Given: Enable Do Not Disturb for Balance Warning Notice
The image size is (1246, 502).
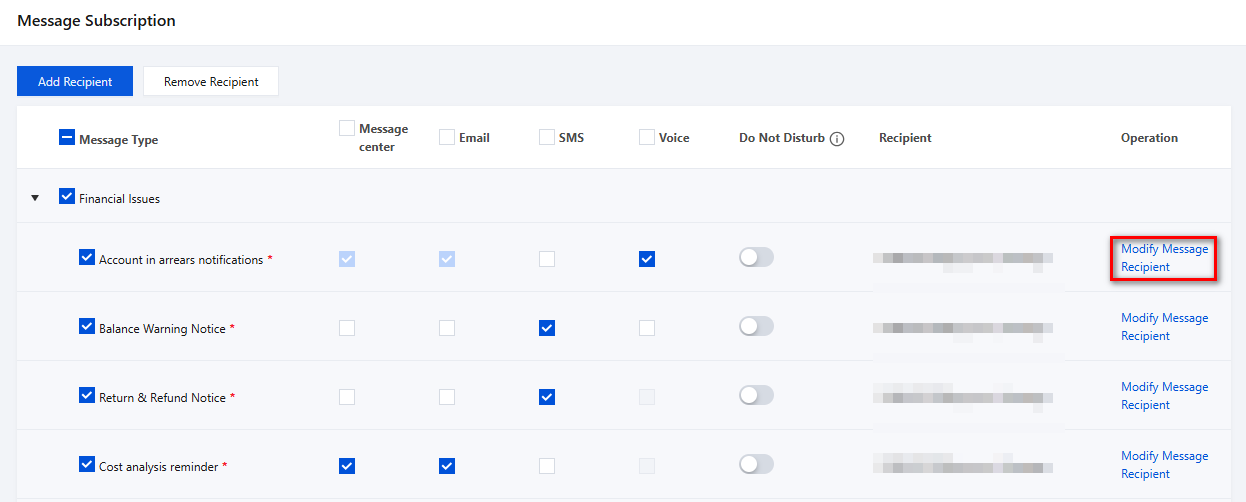Looking at the screenshot, I should (x=756, y=327).
